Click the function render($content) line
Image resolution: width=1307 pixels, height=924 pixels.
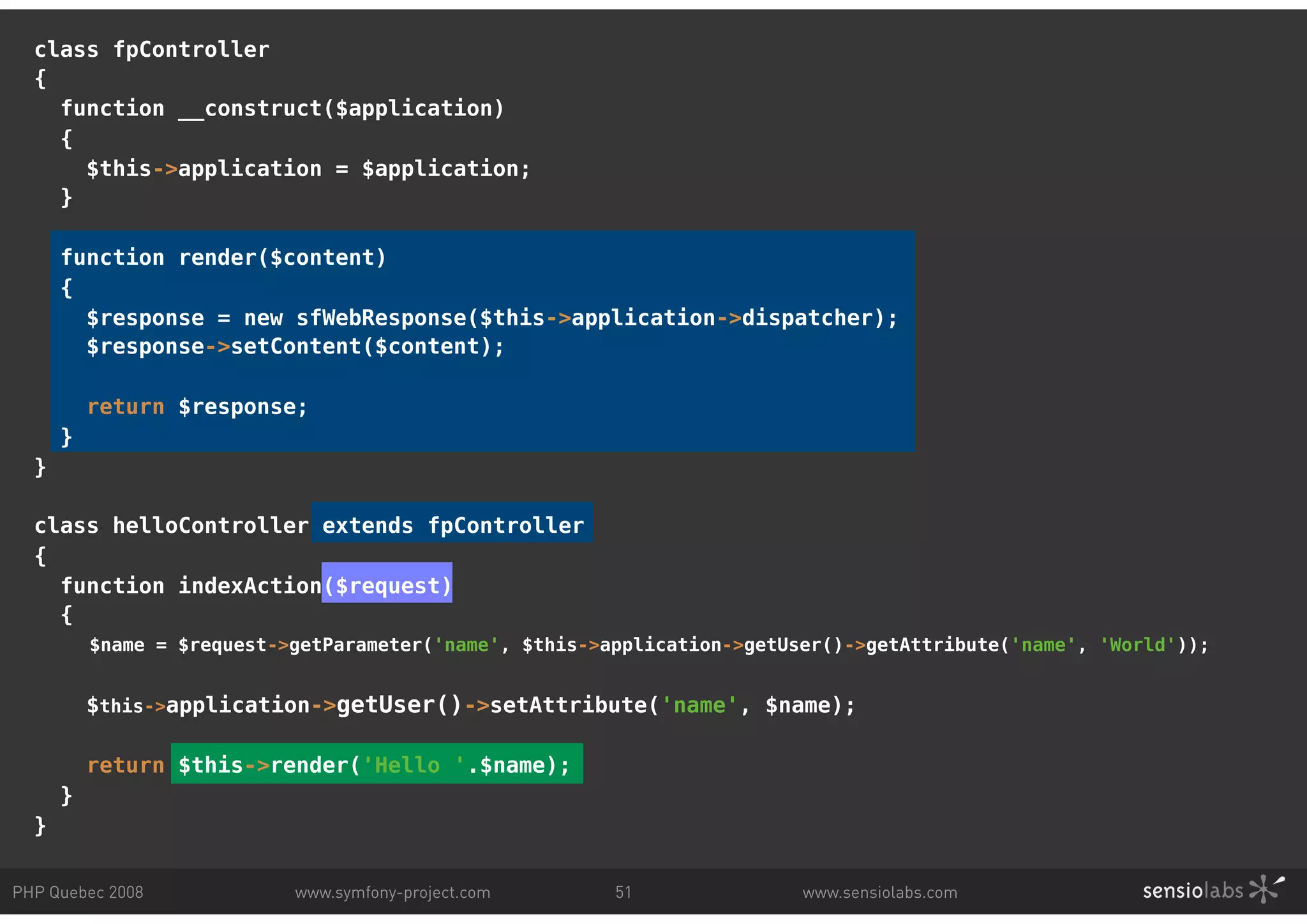click(x=223, y=257)
